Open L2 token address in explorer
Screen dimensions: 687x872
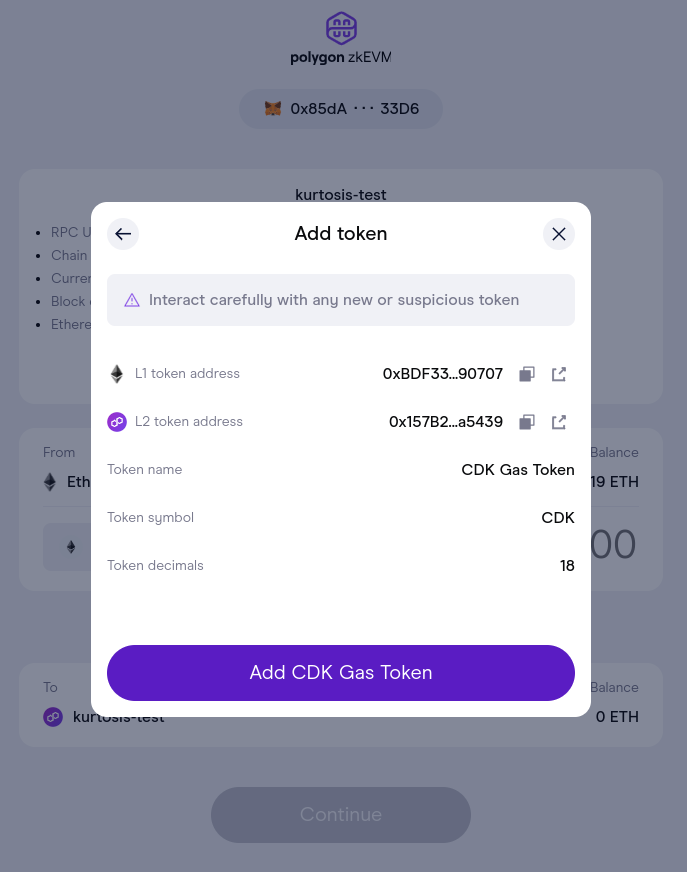[559, 422]
